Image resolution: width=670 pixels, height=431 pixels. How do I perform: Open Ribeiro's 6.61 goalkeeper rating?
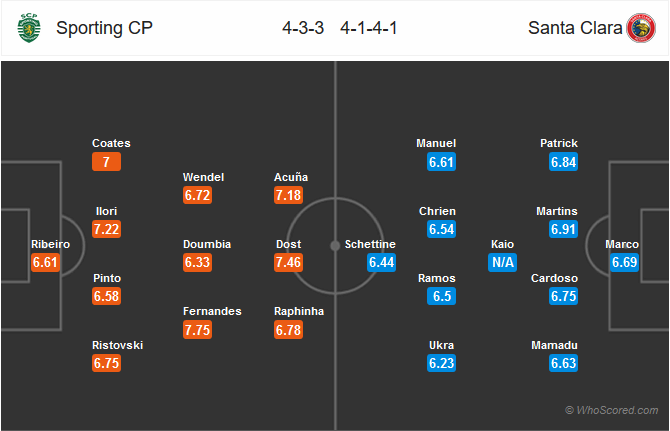point(45,262)
